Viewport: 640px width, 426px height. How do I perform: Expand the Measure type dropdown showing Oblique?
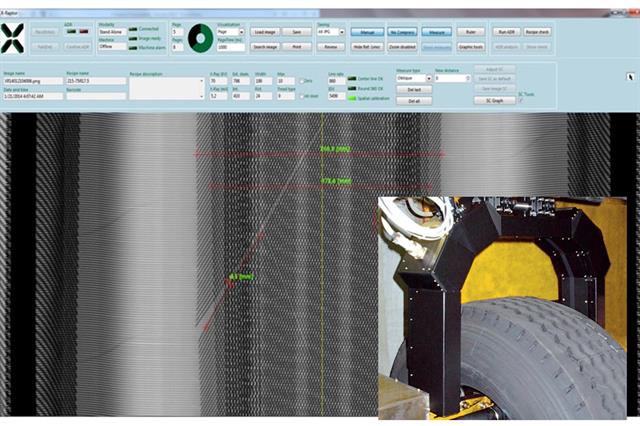coord(414,78)
